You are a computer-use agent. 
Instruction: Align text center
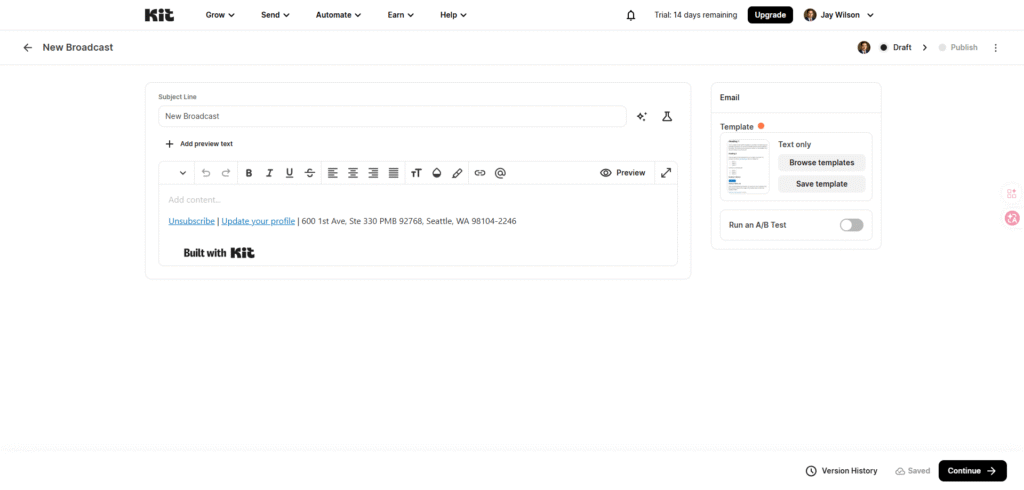(x=353, y=173)
